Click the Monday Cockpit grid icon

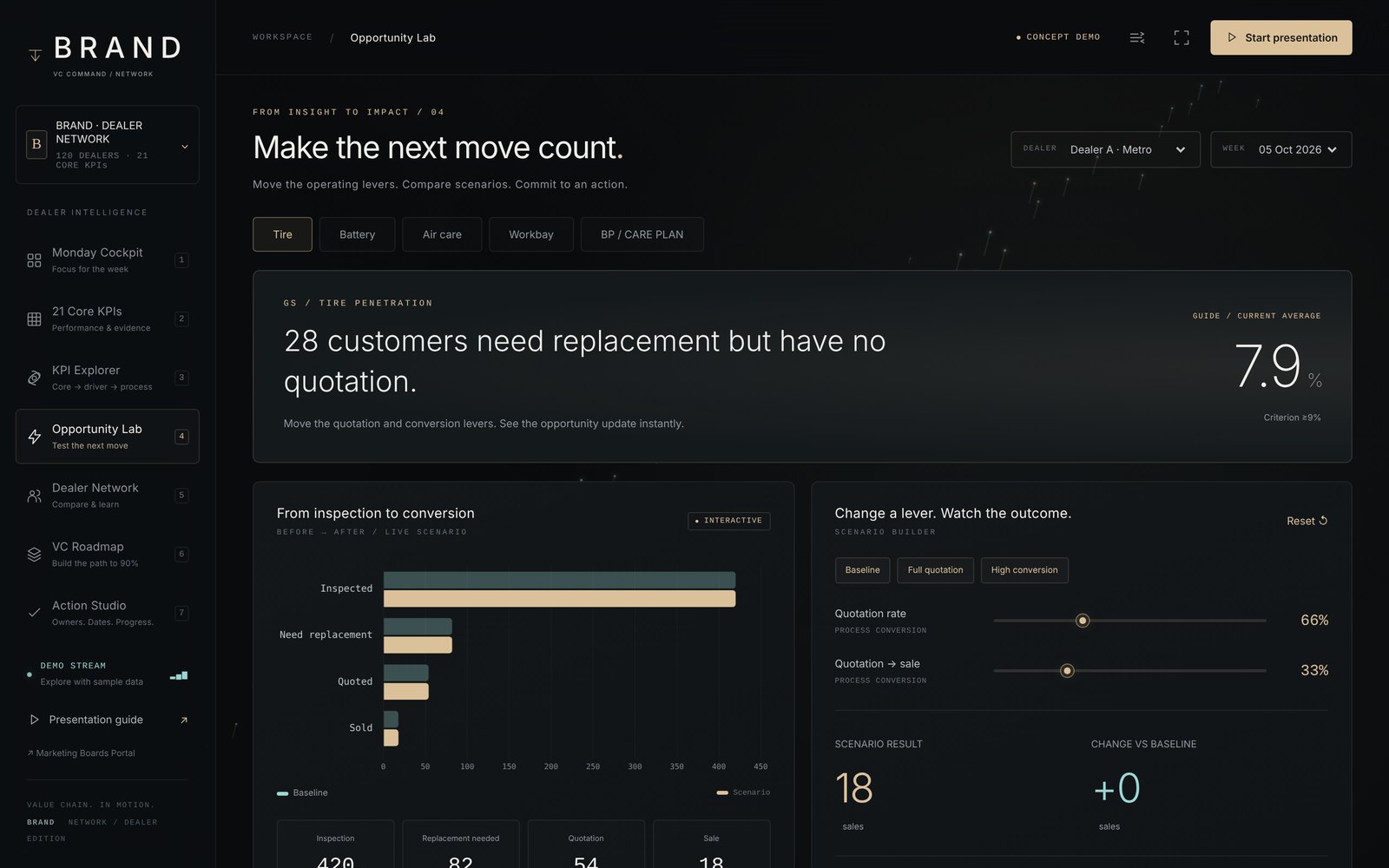coord(34,260)
